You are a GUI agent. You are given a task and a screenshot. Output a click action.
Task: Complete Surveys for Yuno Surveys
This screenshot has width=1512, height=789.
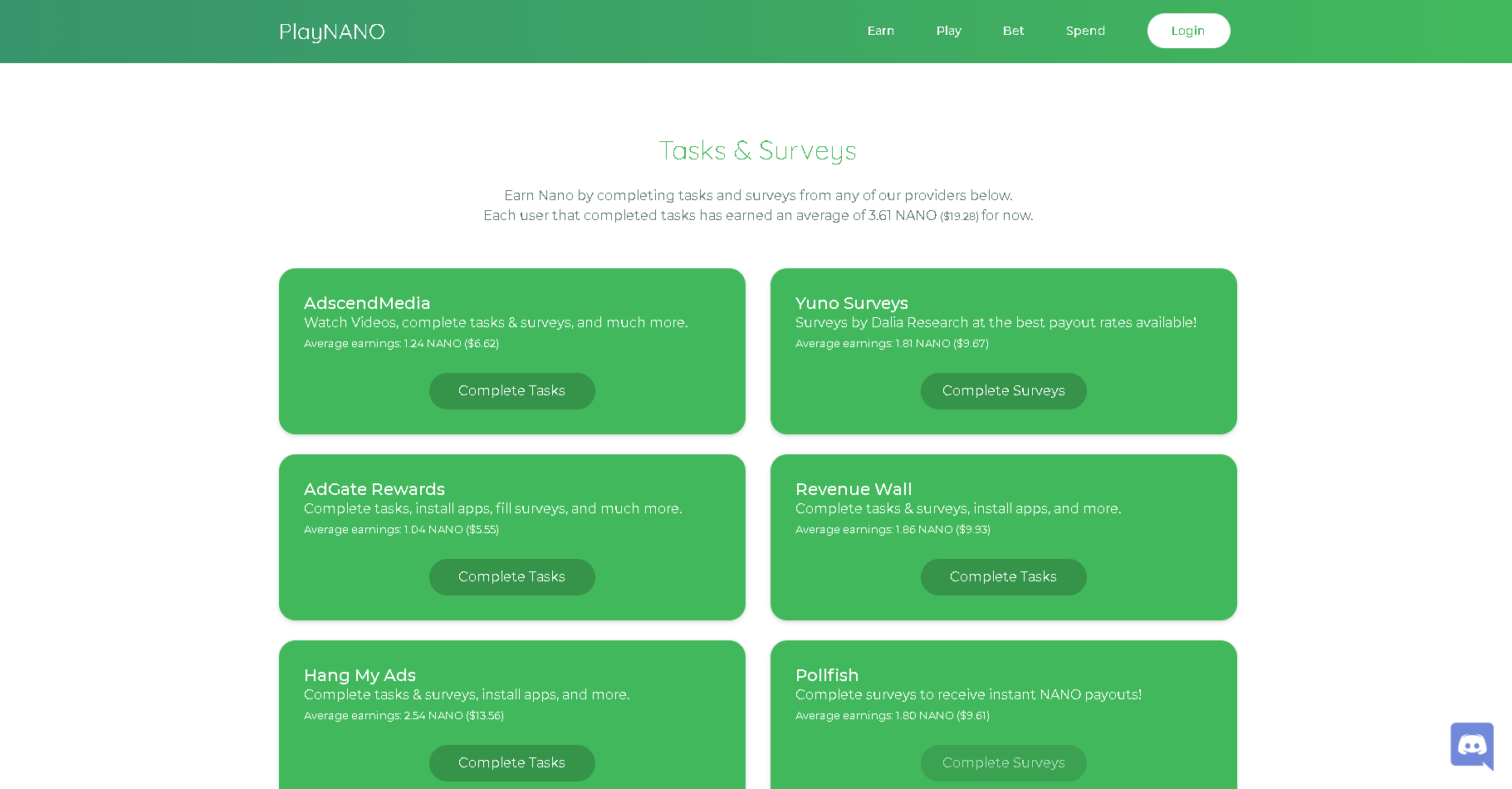tap(1004, 391)
